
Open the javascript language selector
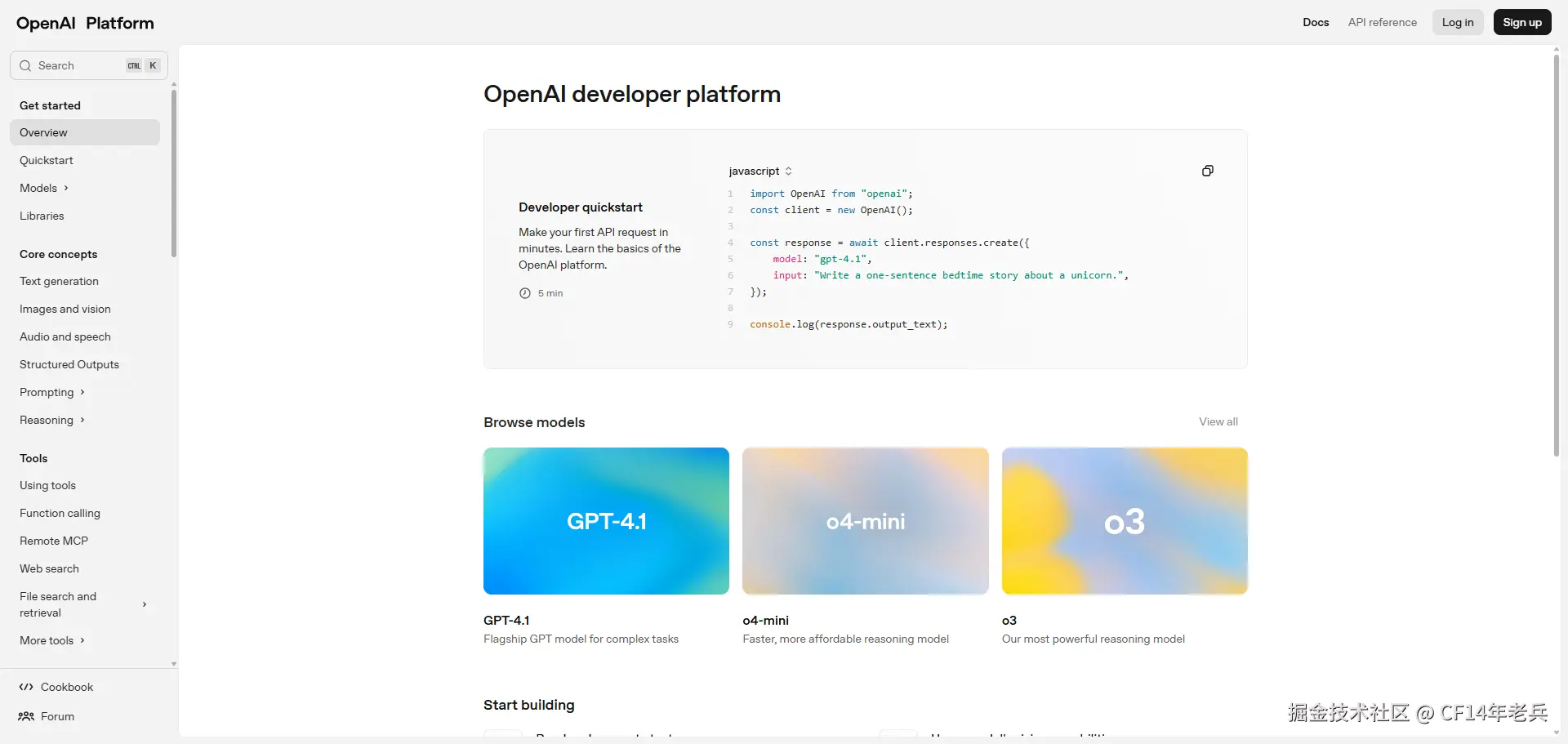[760, 171]
